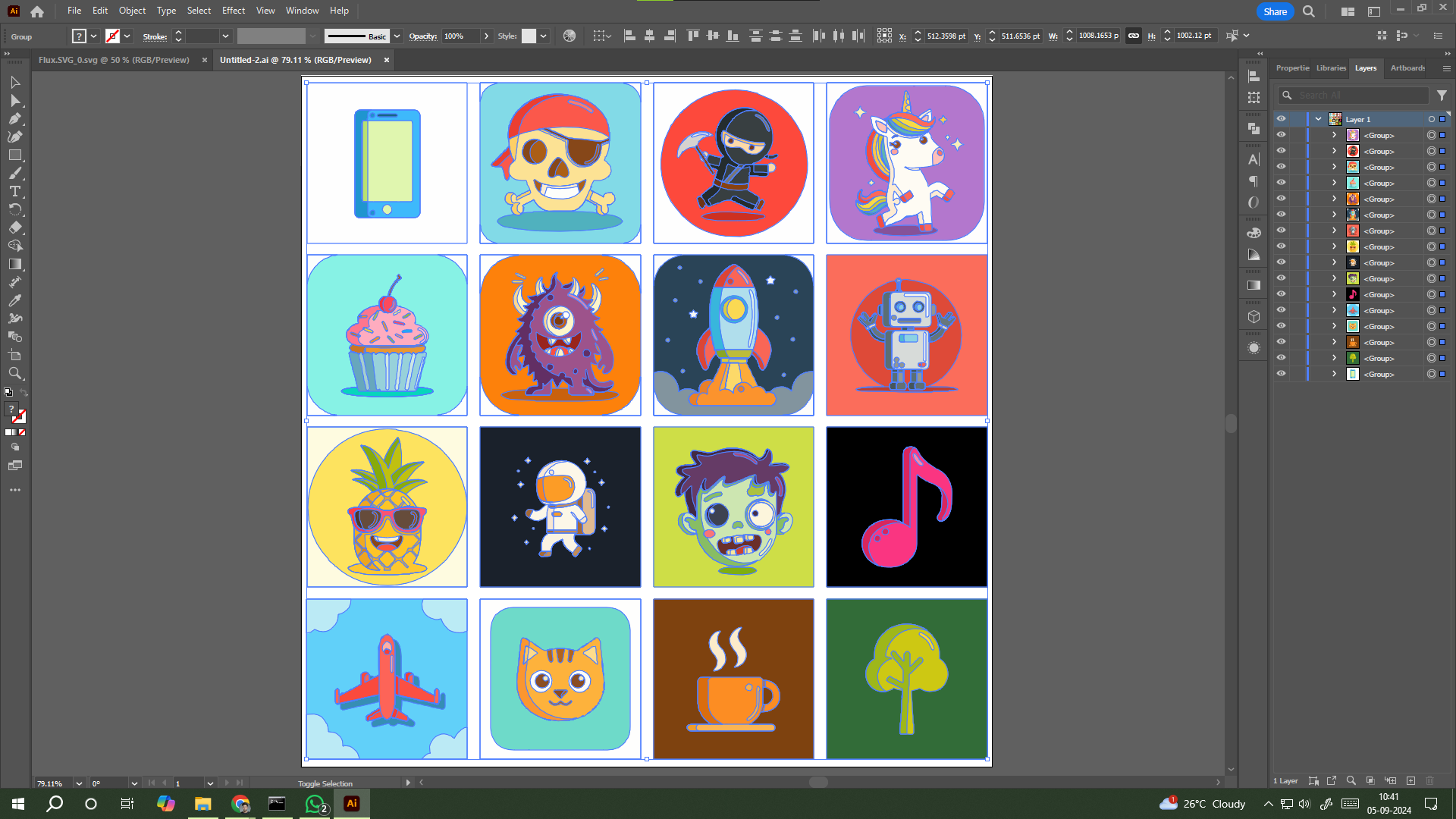Select the Rectangle tool

tap(15, 155)
